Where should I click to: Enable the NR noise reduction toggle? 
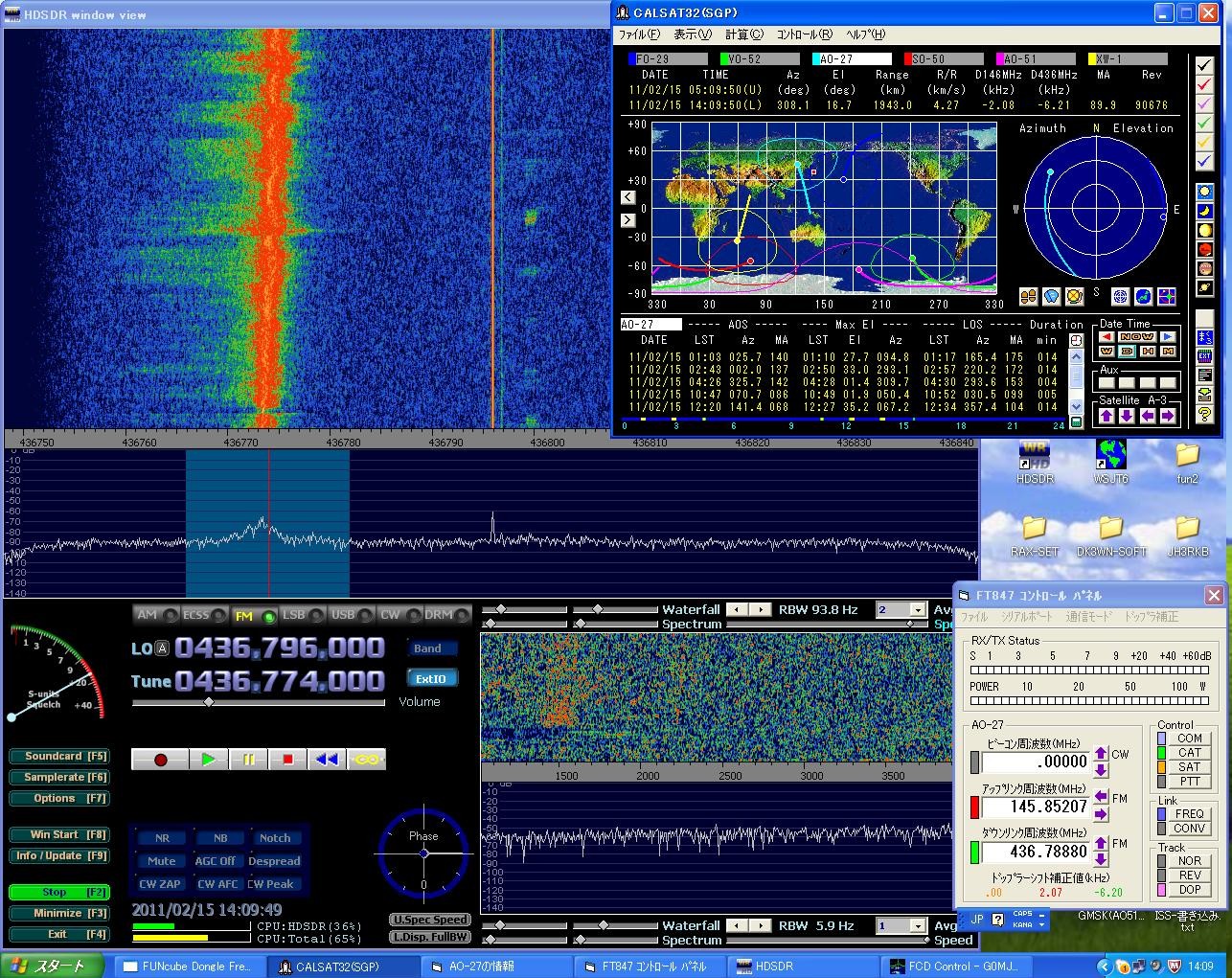point(161,838)
